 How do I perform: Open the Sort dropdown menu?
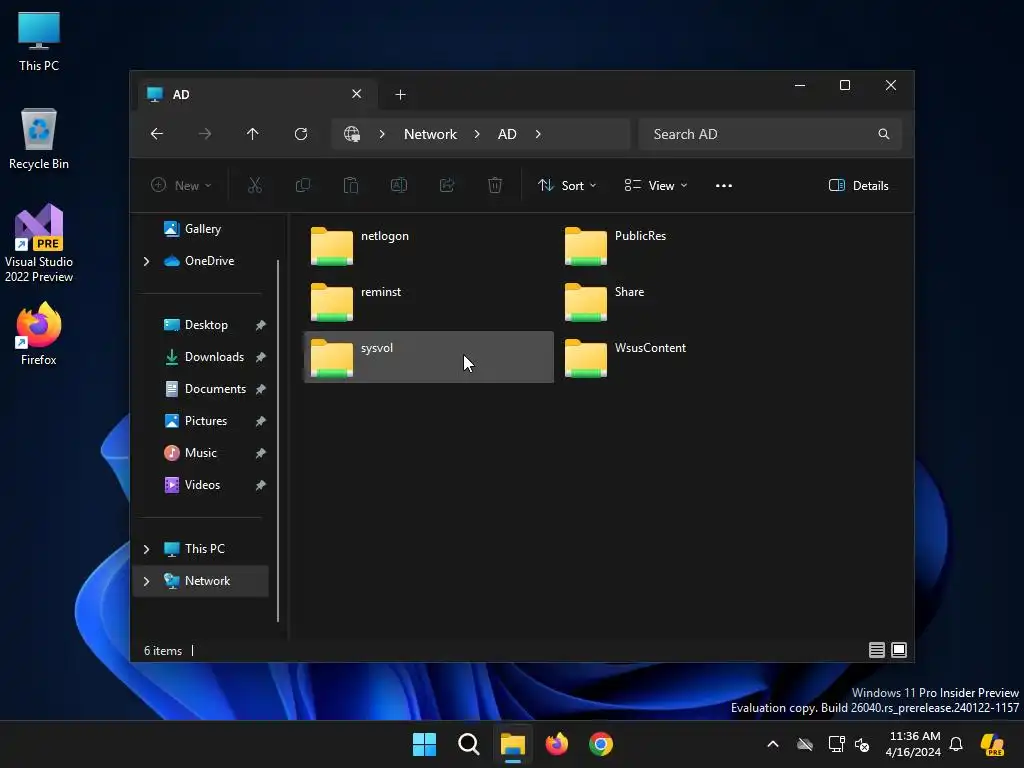coord(567,185)
